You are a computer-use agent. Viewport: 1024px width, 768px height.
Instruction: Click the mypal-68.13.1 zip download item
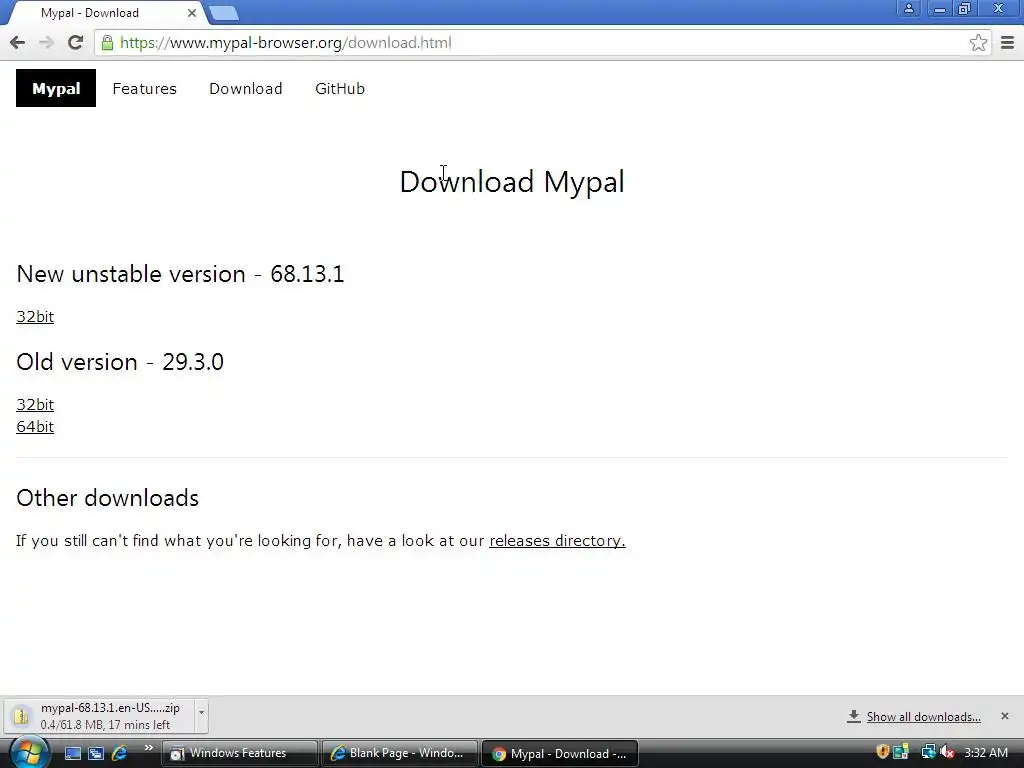(99, 716)
